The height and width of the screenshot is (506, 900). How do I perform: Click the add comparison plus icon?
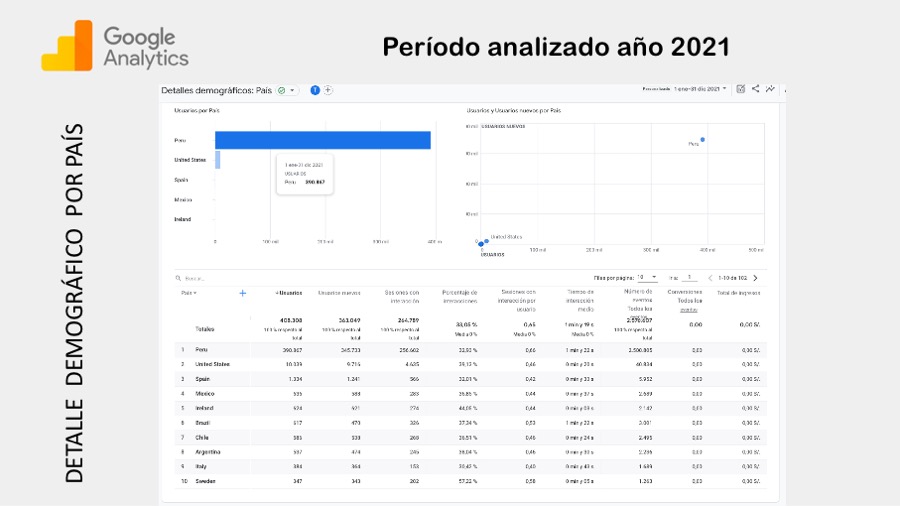328,90
